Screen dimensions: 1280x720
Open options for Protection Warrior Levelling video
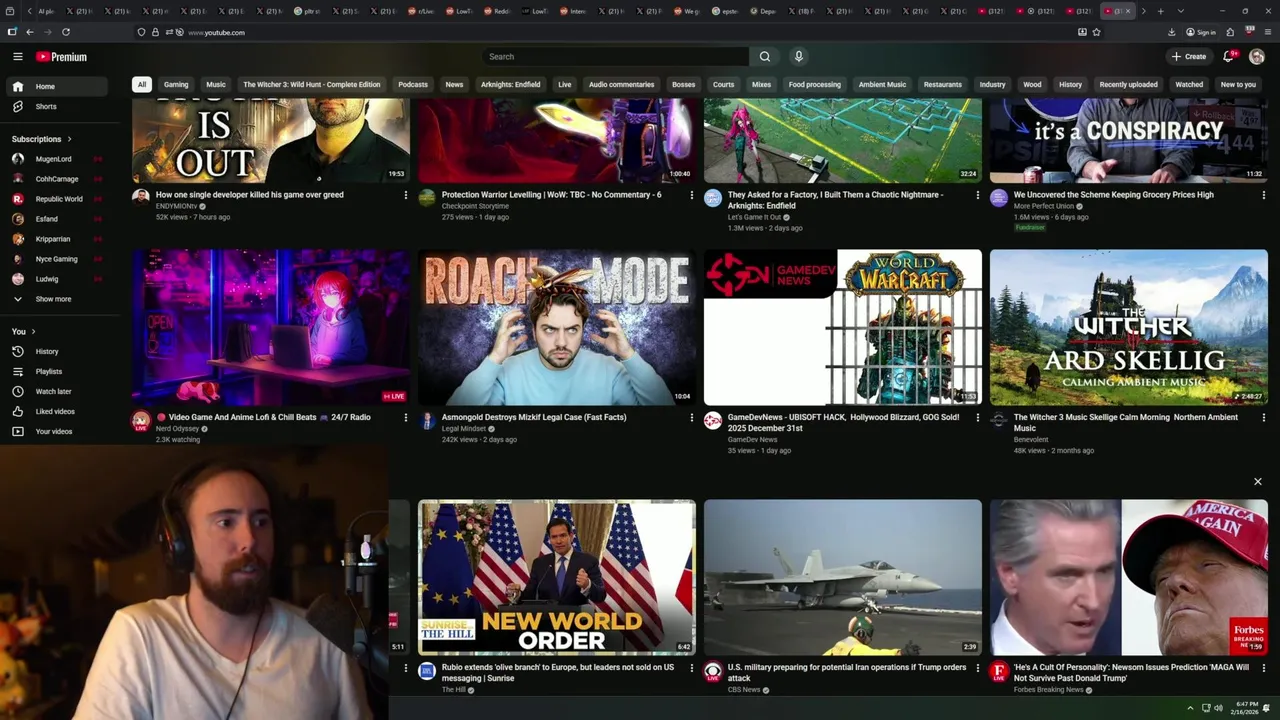click(x=691, y=195)
